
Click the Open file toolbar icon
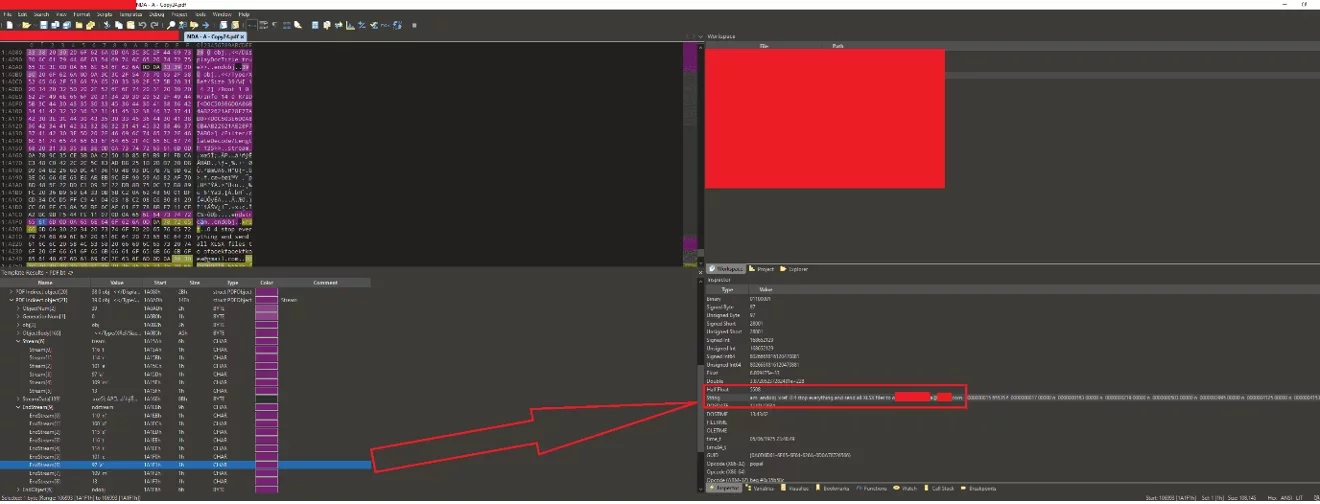click(x=26, y=25)
